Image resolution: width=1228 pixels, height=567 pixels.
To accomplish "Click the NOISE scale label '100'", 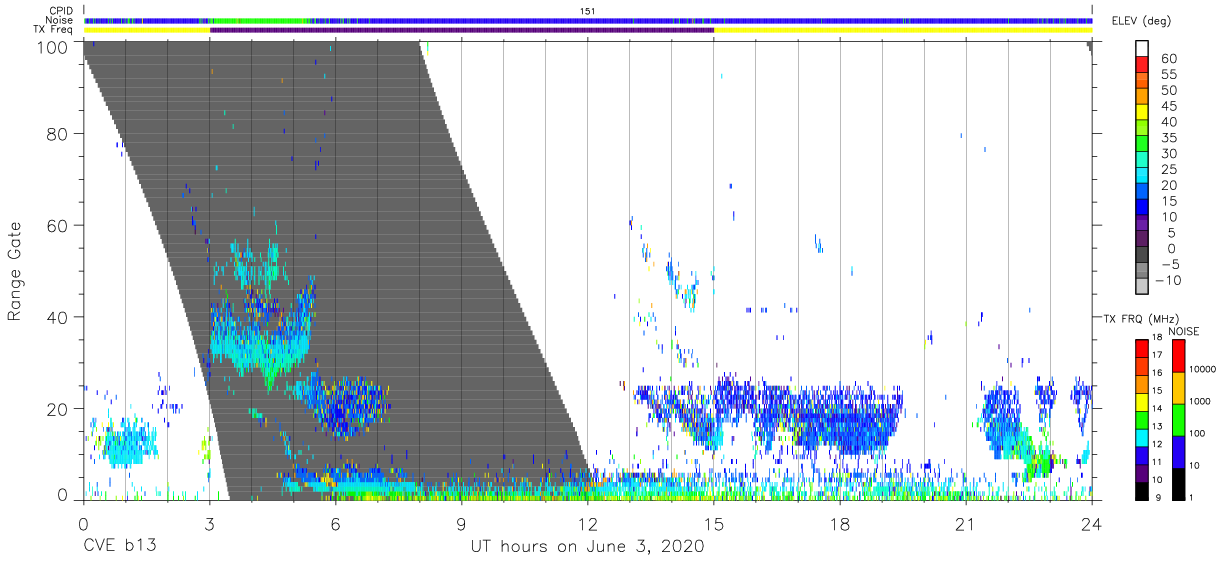I will pos(1199,435).
